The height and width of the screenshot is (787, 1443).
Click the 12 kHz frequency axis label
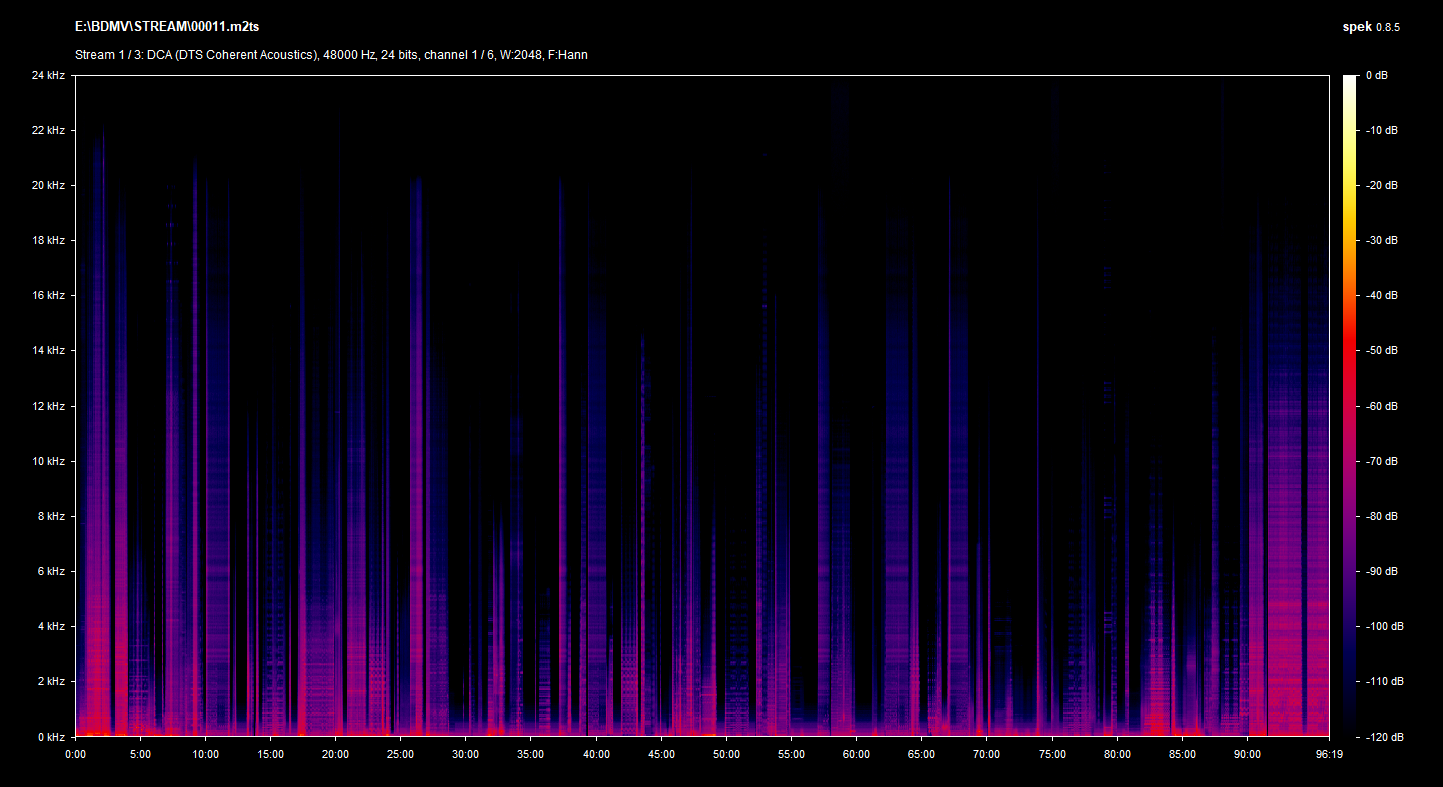(48, 406)
